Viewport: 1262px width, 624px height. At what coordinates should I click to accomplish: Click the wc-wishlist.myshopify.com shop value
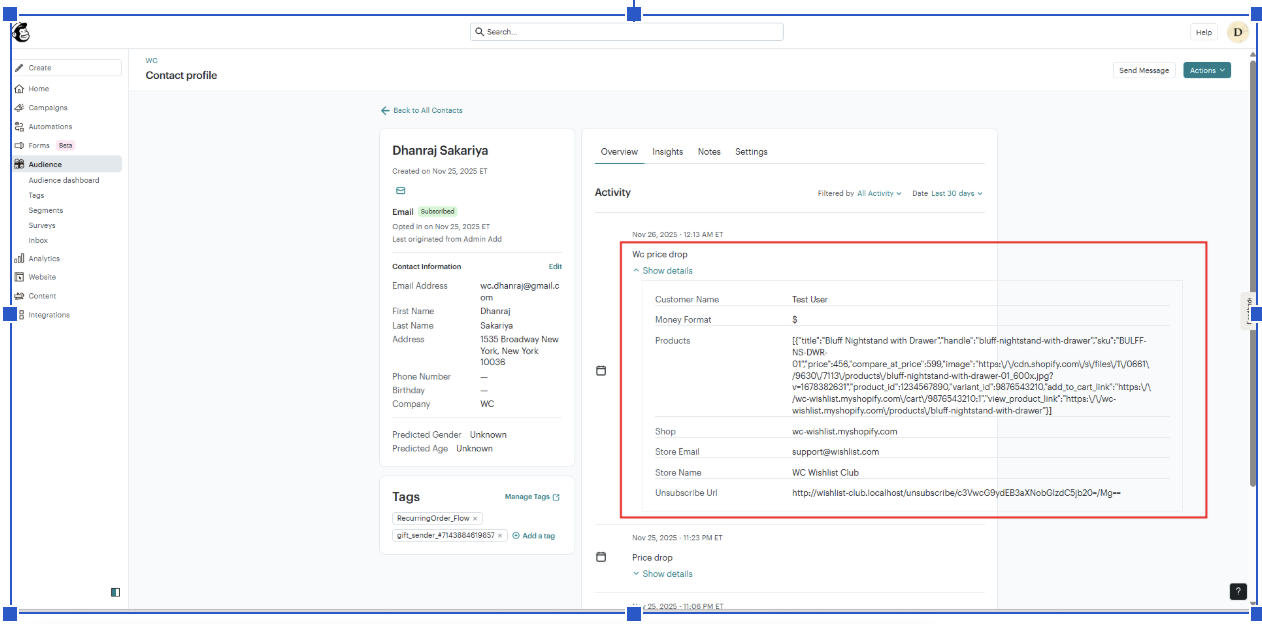pos(844,432)
